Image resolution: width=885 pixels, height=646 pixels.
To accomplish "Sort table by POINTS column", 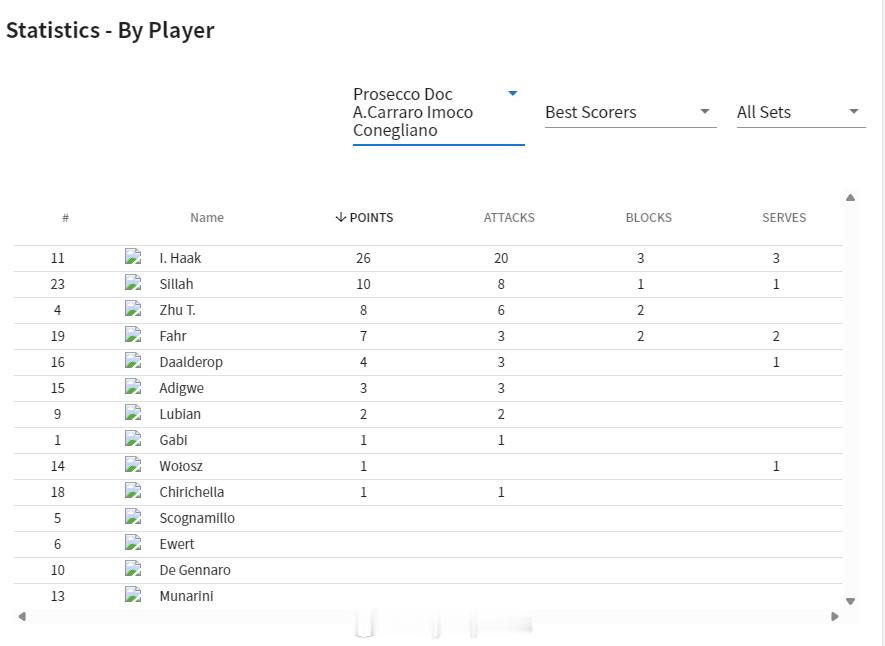I will tap(364, 217).
